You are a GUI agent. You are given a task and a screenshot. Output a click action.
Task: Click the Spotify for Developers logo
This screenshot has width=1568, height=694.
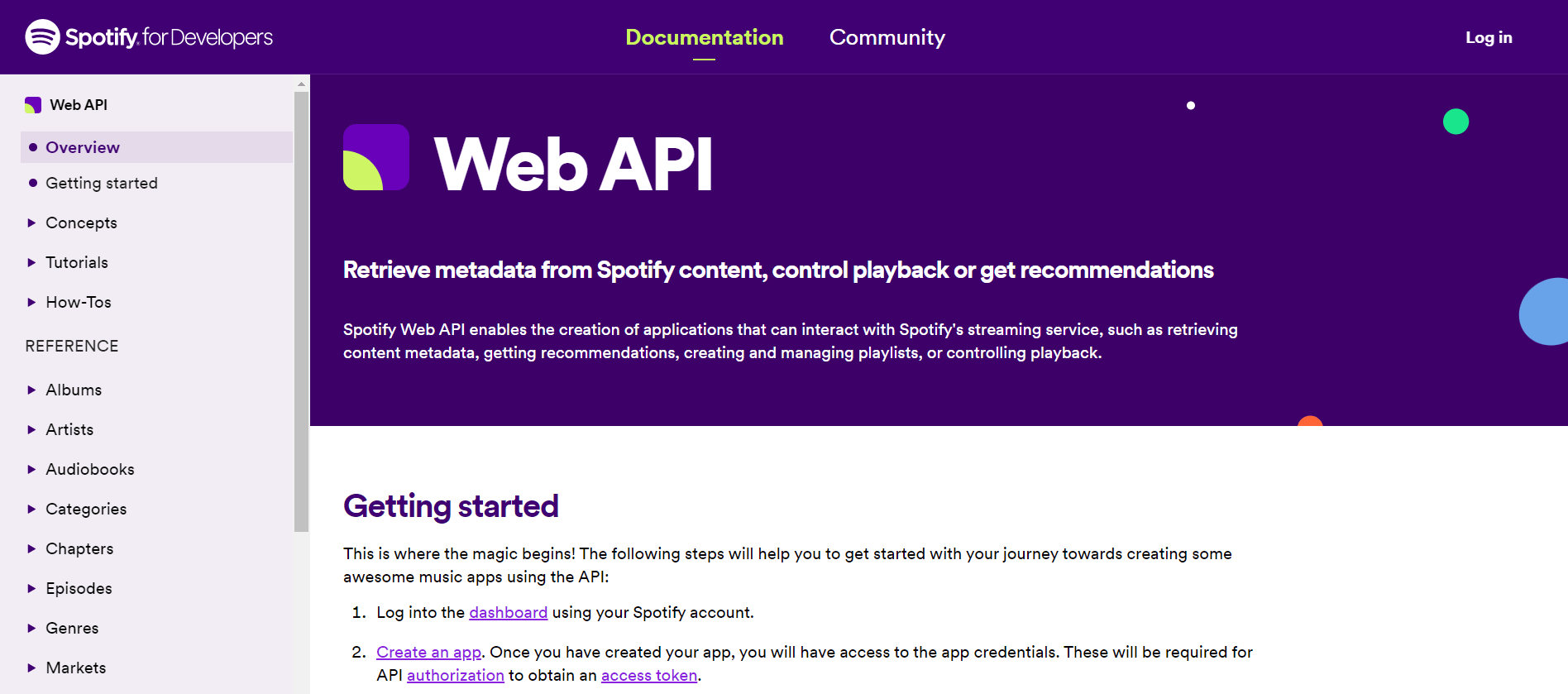tap(149, 37)
